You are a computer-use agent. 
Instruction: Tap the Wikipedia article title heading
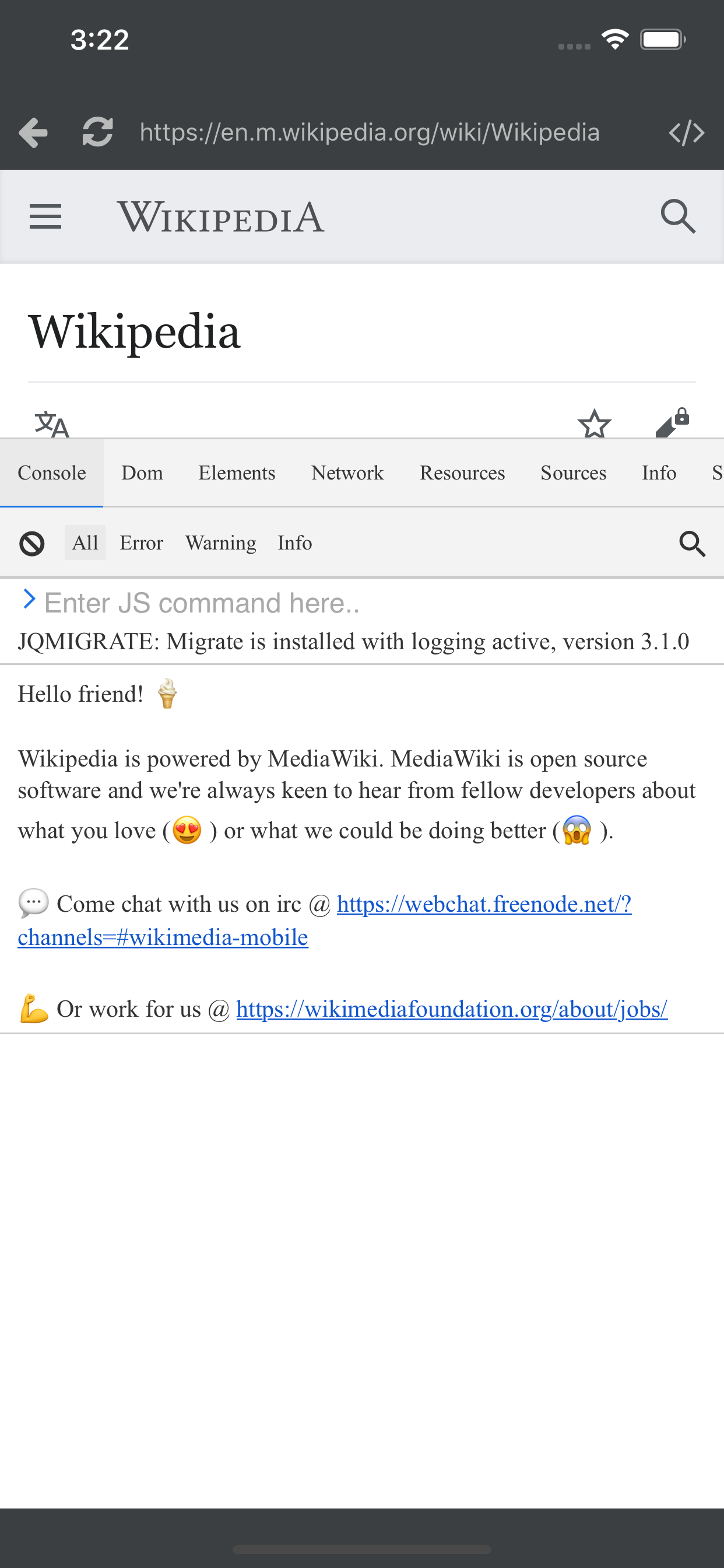click(x=135, y=332)
